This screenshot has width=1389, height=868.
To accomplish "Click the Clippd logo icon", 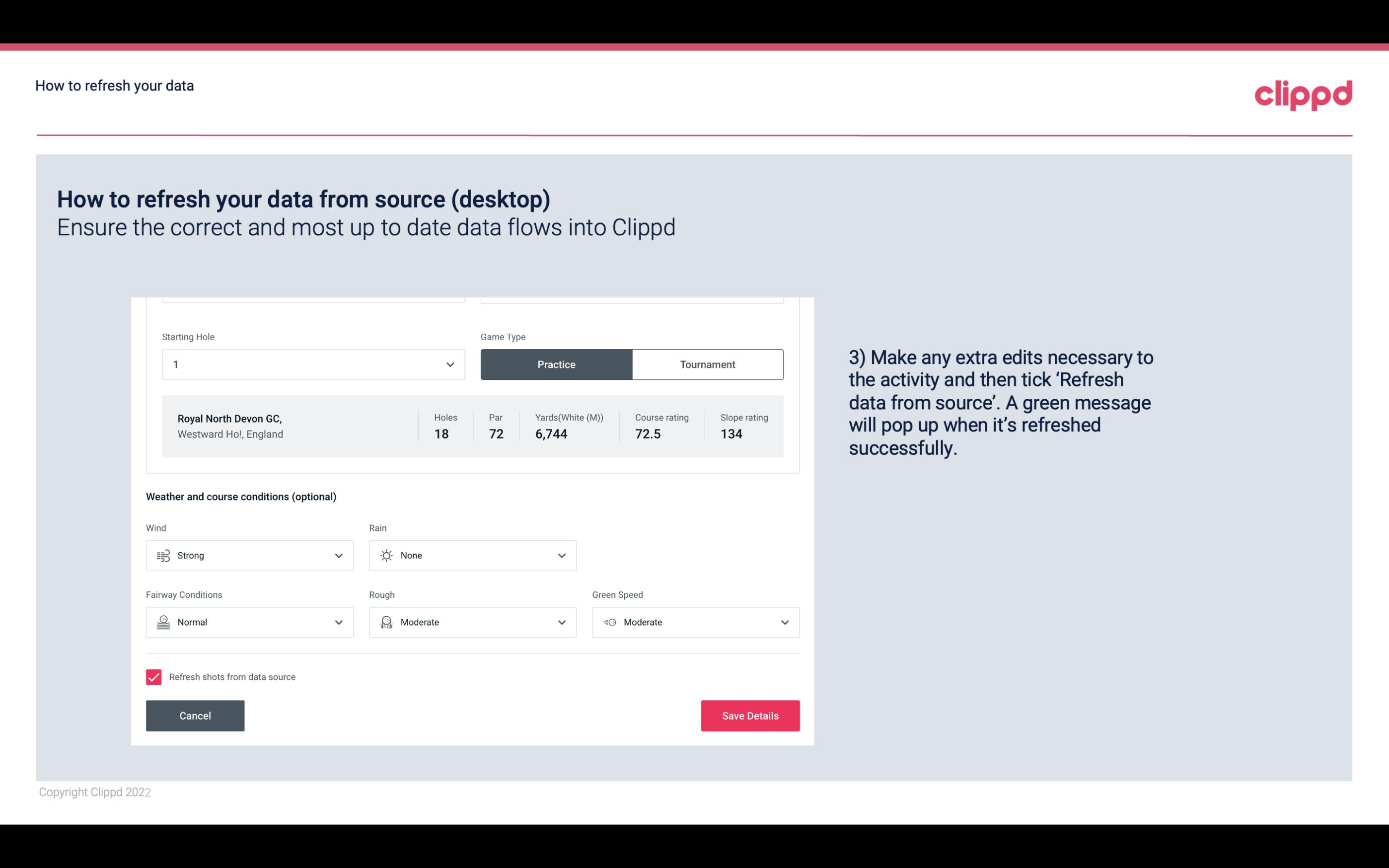I will 1303,93.
